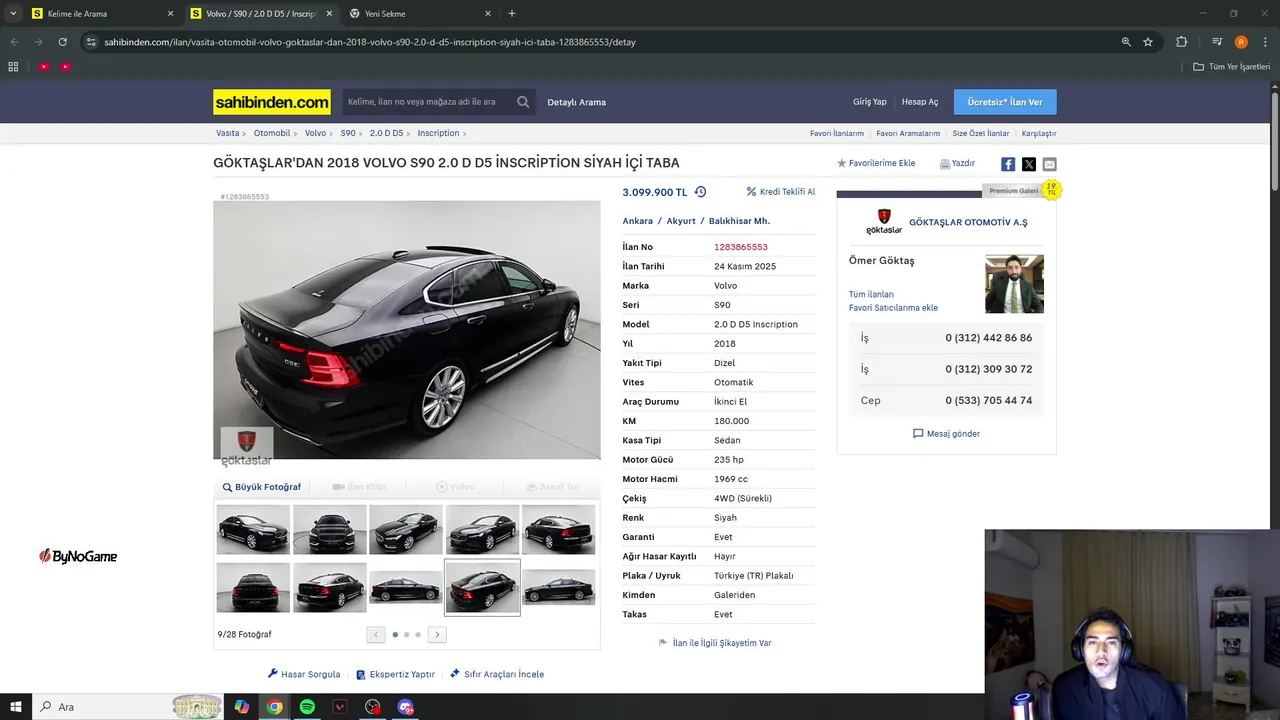Click the Chrome zoom magnifier icon

tap(1126, 42)
